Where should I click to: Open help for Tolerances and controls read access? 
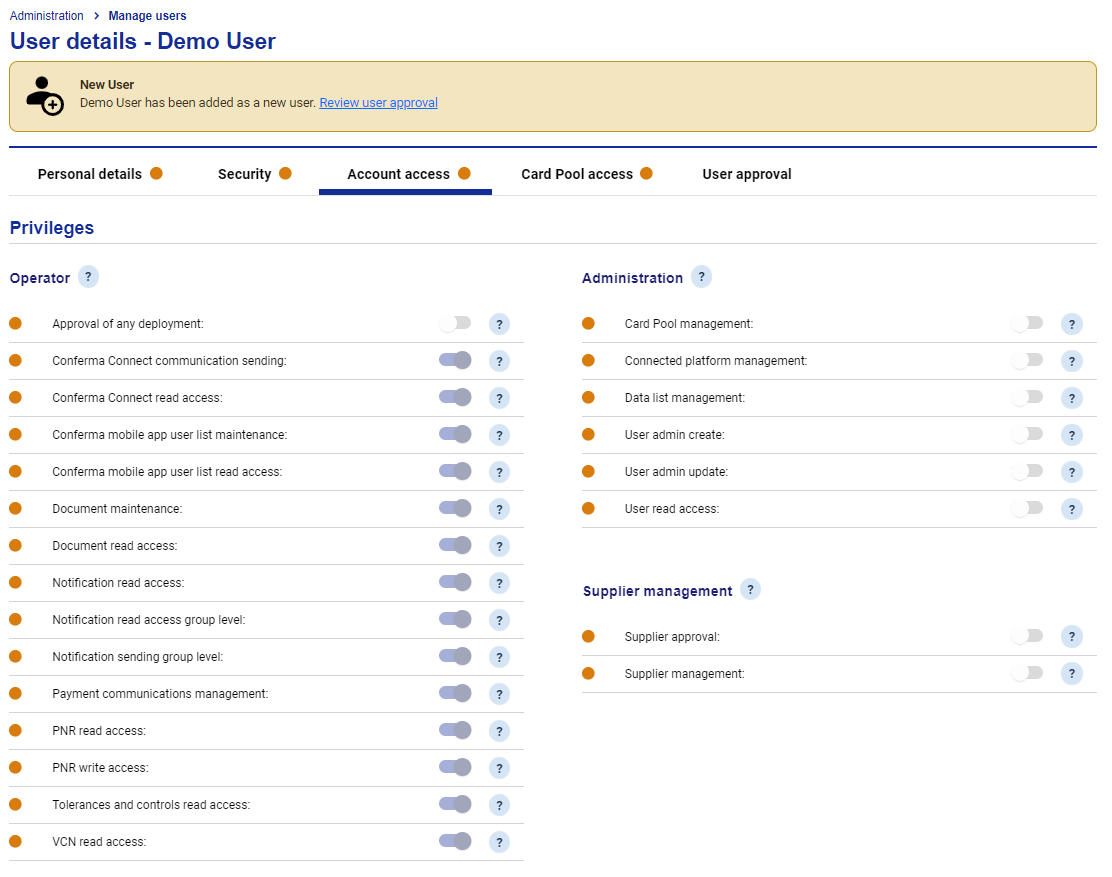pos(499,805)
